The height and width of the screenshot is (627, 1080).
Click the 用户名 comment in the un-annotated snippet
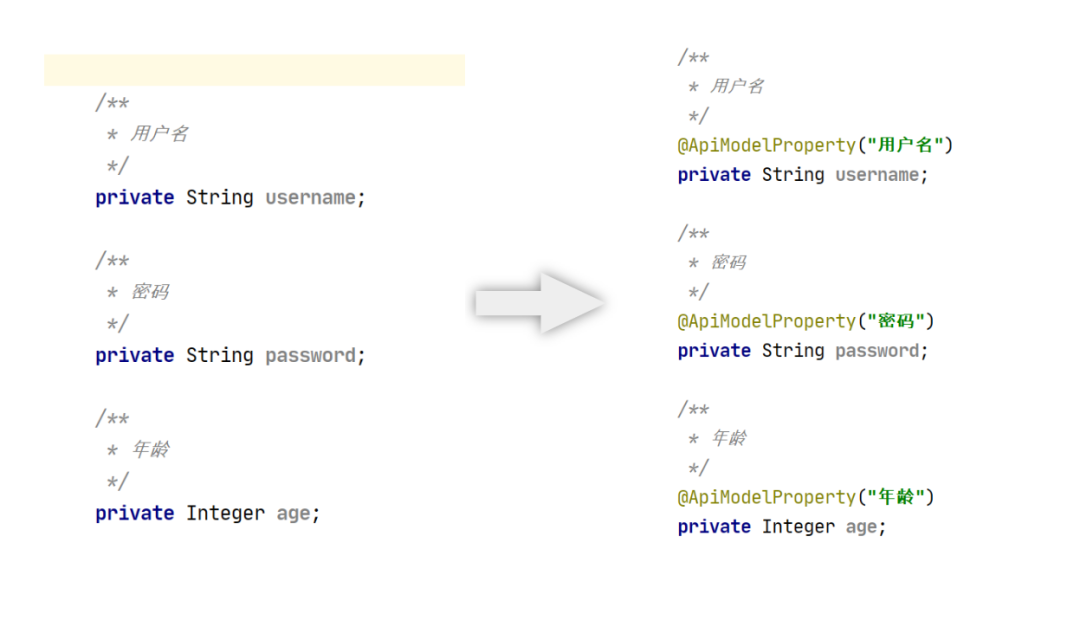159,134
